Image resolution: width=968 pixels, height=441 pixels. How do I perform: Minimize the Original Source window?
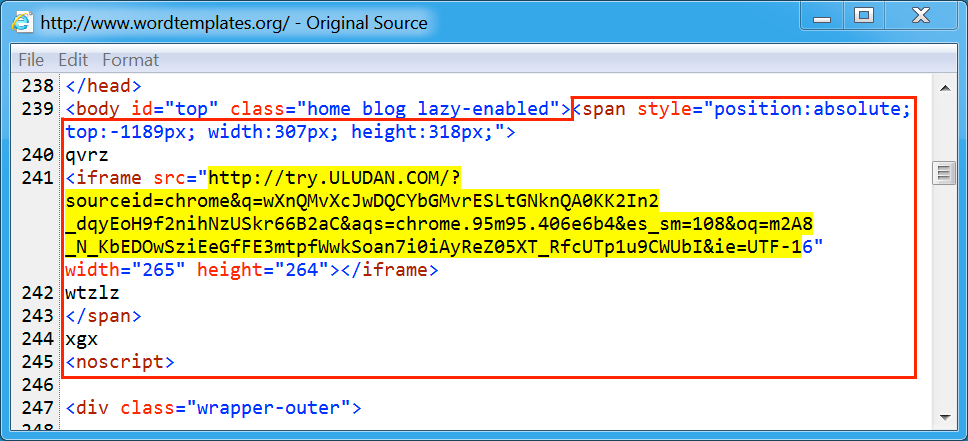(822, 16)
